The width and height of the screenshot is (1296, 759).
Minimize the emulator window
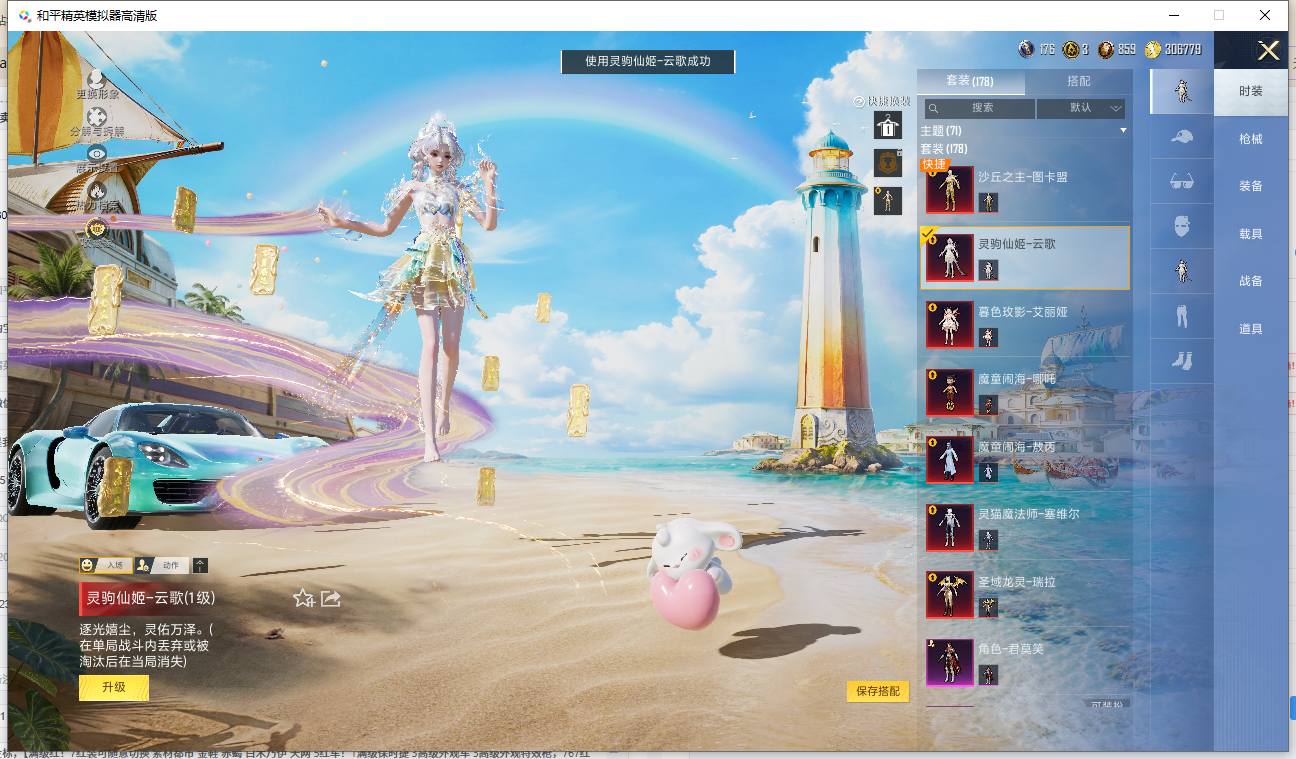[1173, 15]
